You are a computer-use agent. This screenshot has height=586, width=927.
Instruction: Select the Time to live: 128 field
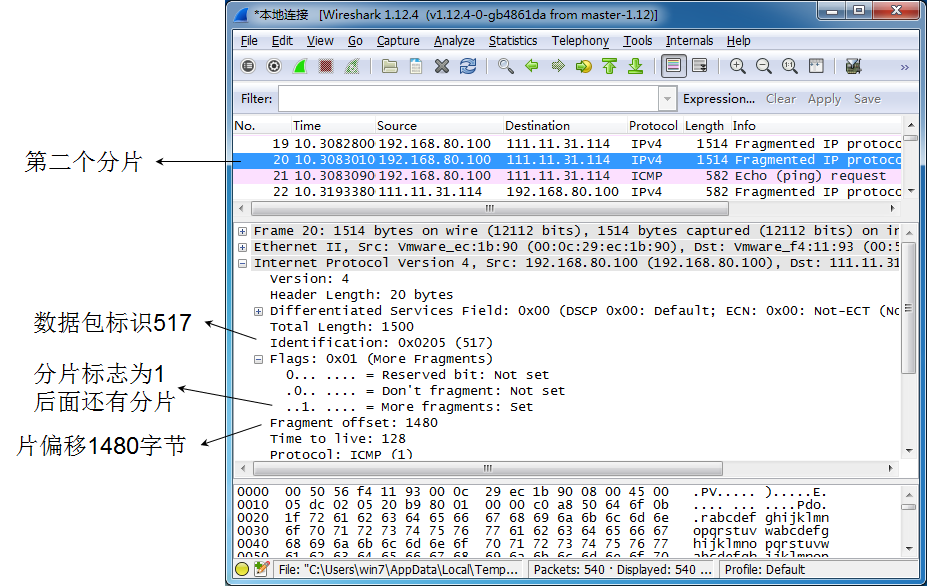[x=338, y=439]
